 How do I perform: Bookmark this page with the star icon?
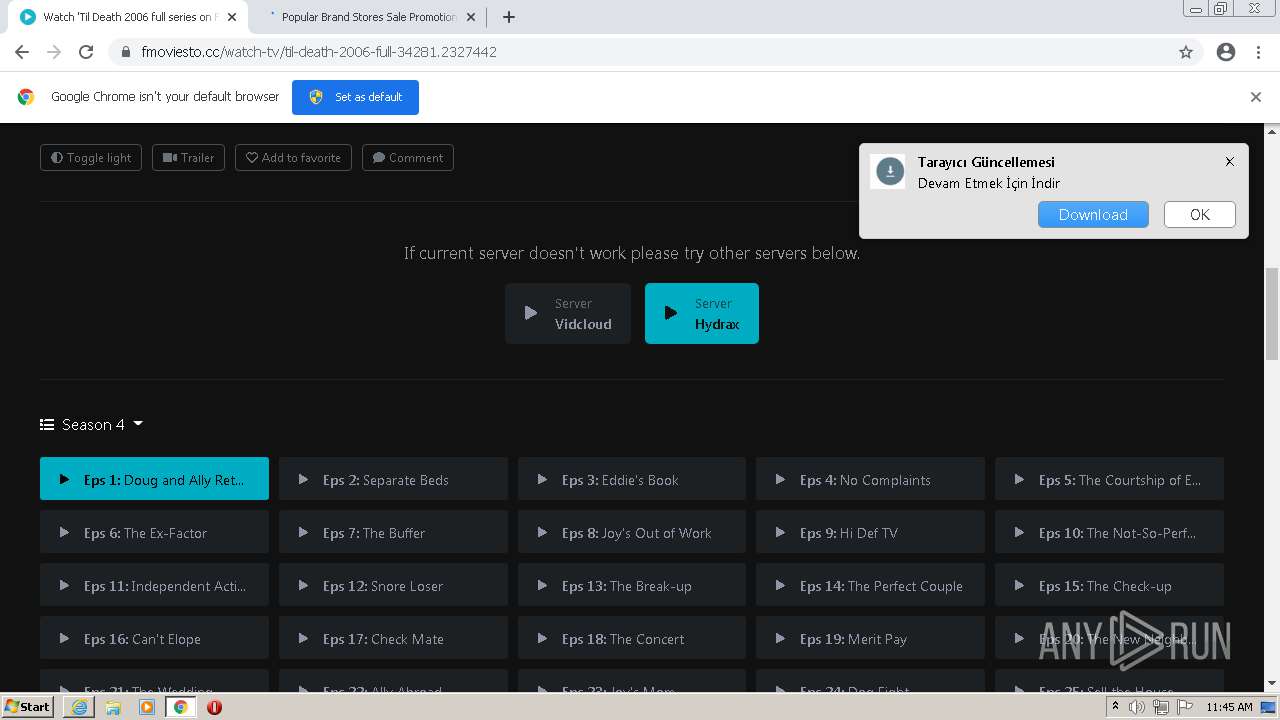[1186, 52]
